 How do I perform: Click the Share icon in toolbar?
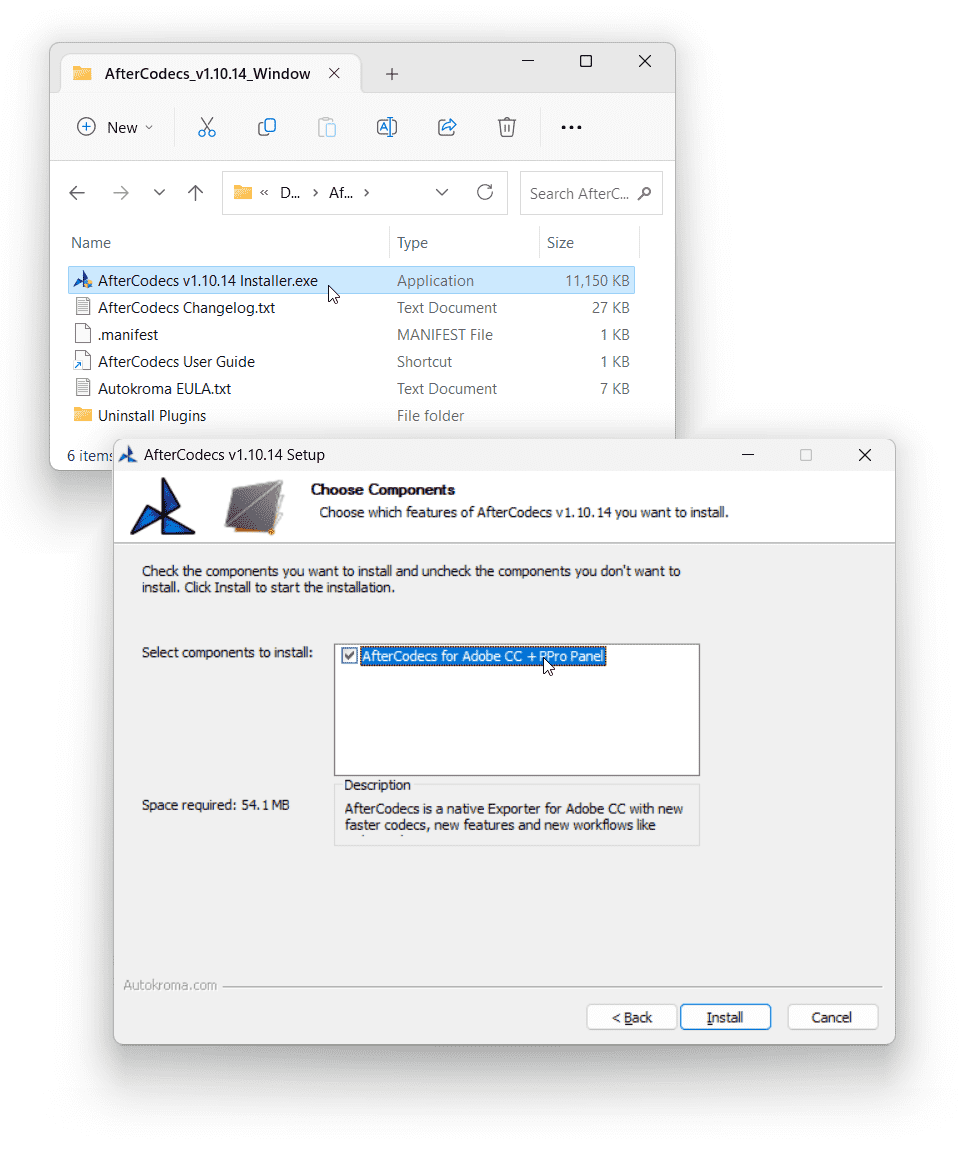(x=447, y=127)
